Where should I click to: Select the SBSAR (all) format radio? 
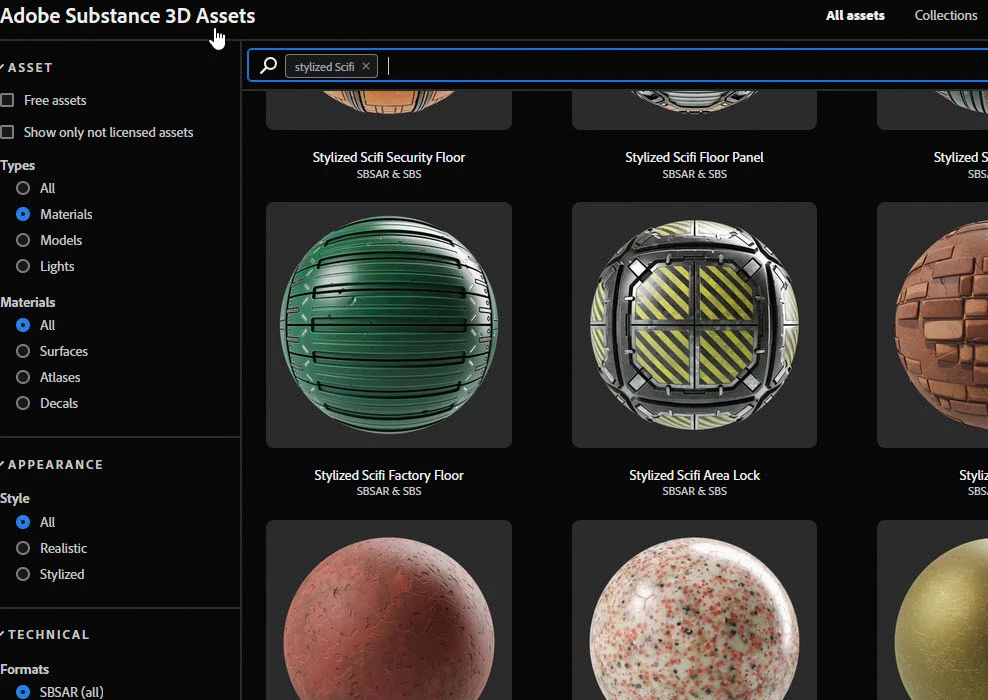[23, 692]
